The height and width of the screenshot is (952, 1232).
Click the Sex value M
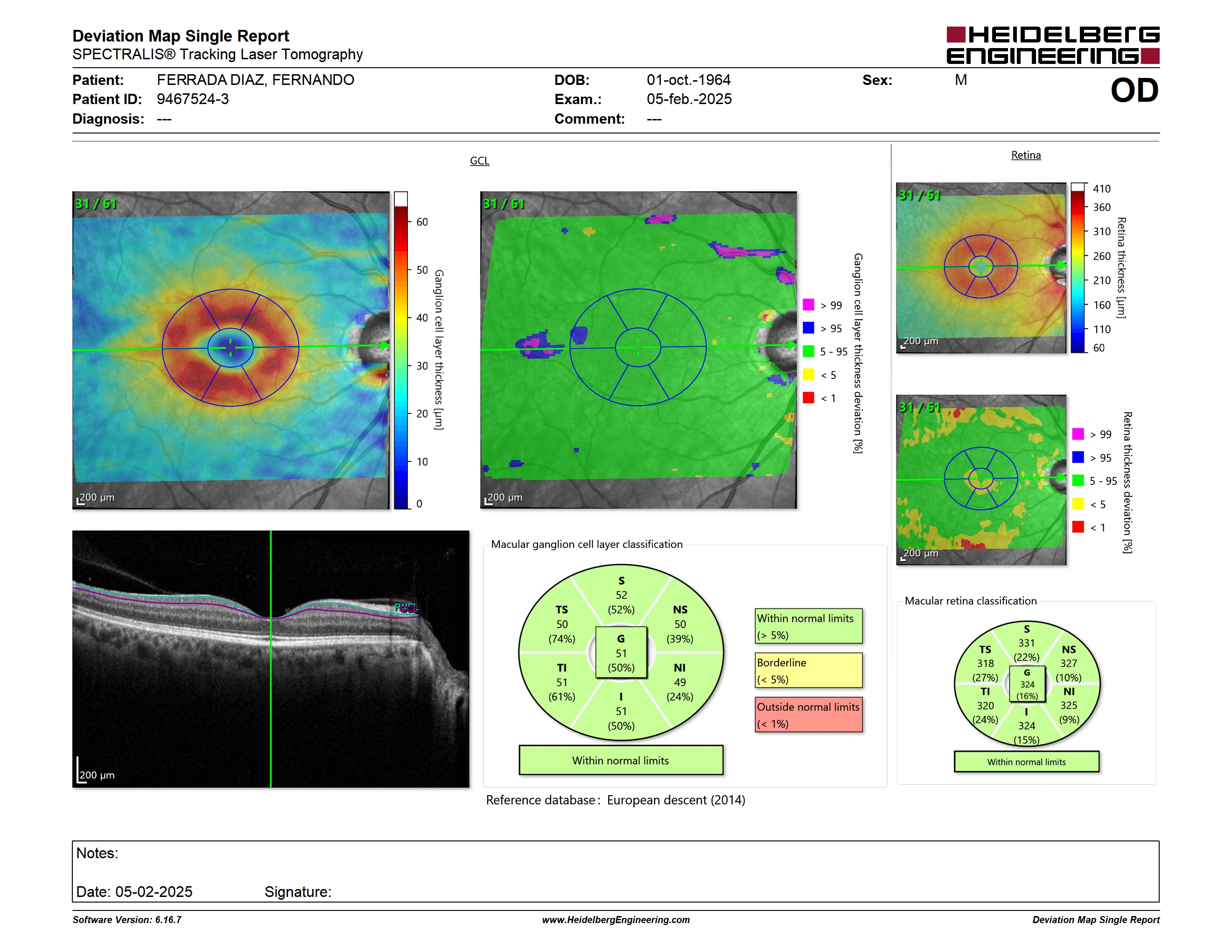[961, 80]
